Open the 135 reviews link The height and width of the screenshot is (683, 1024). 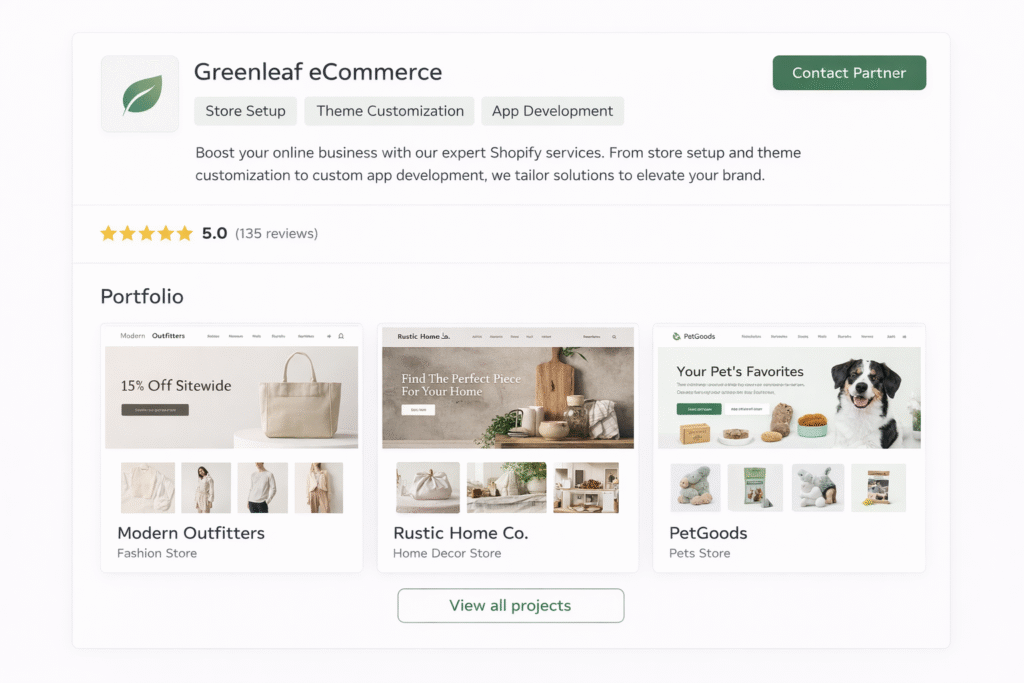coord(276,234)
